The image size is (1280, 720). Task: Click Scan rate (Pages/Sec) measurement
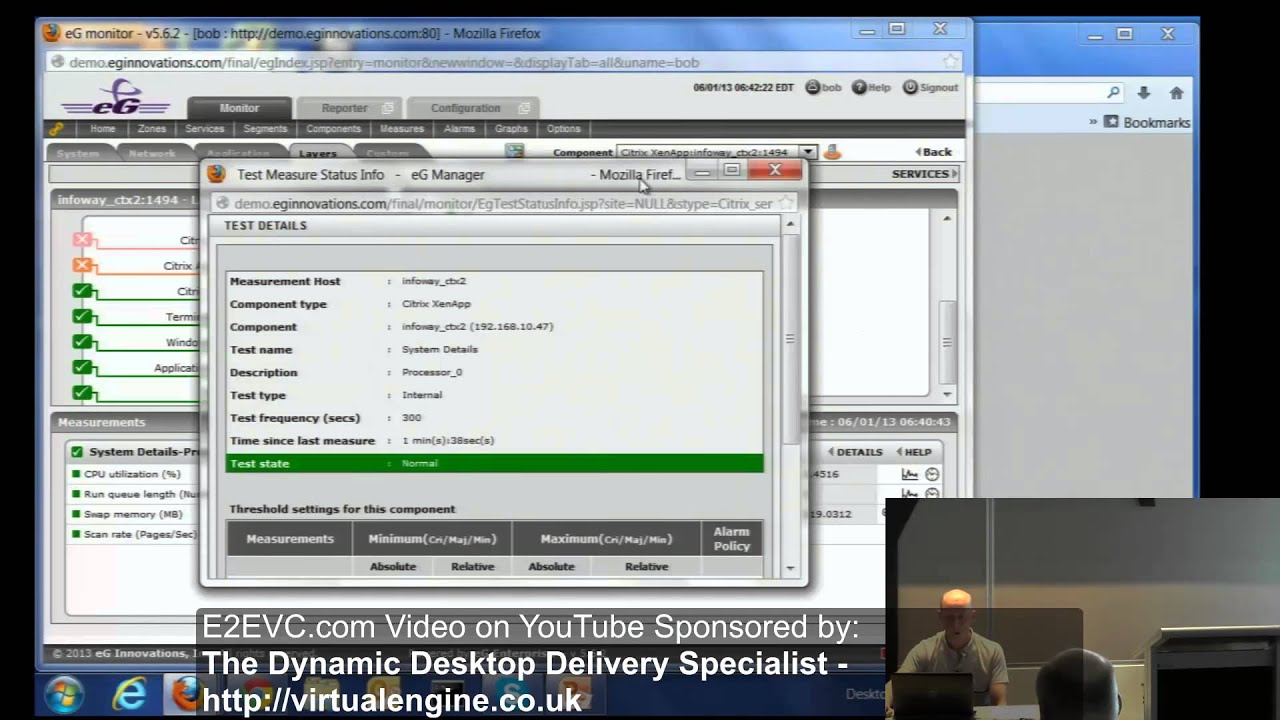pos(141,534)
